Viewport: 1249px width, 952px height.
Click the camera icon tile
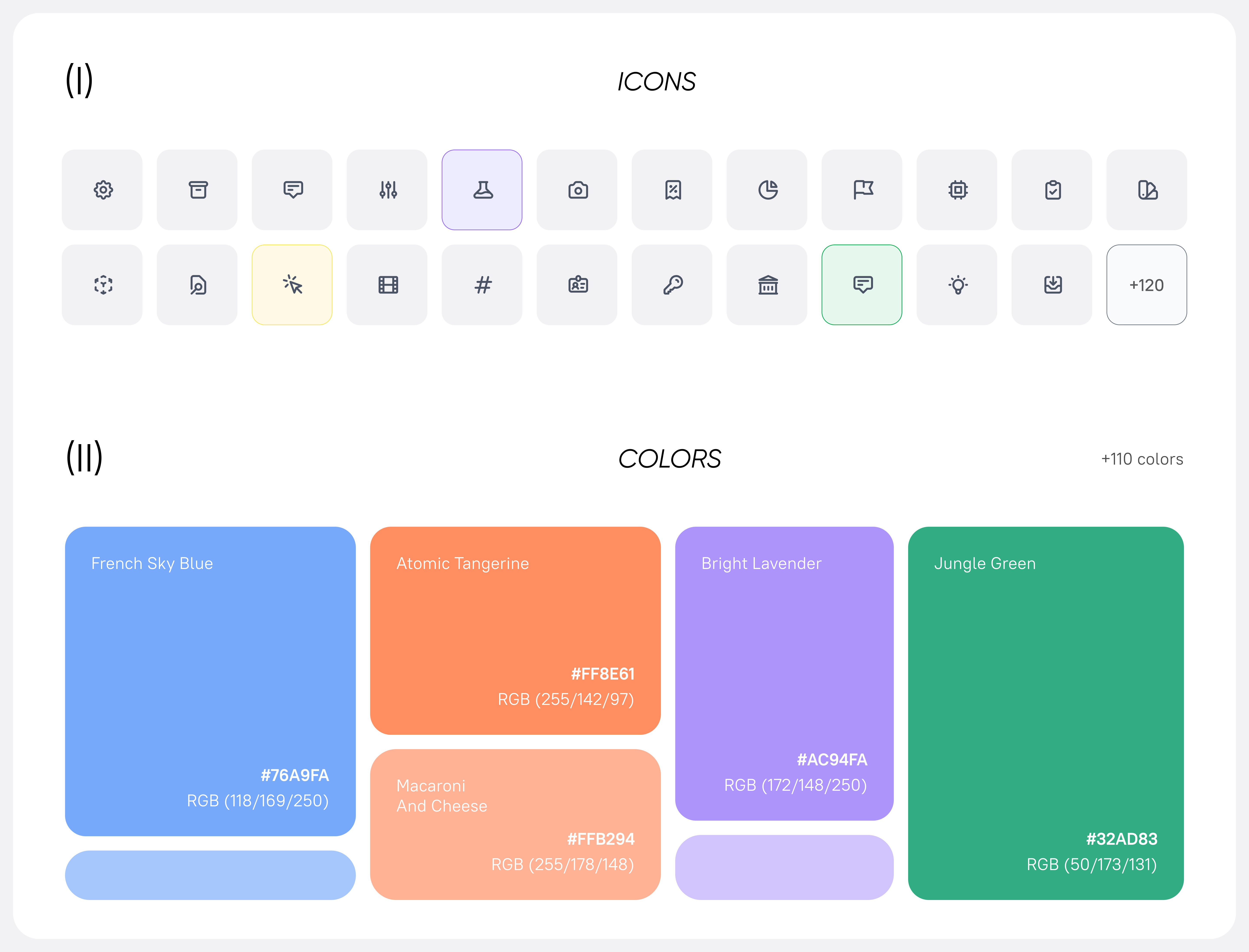(x=577, y=190)
